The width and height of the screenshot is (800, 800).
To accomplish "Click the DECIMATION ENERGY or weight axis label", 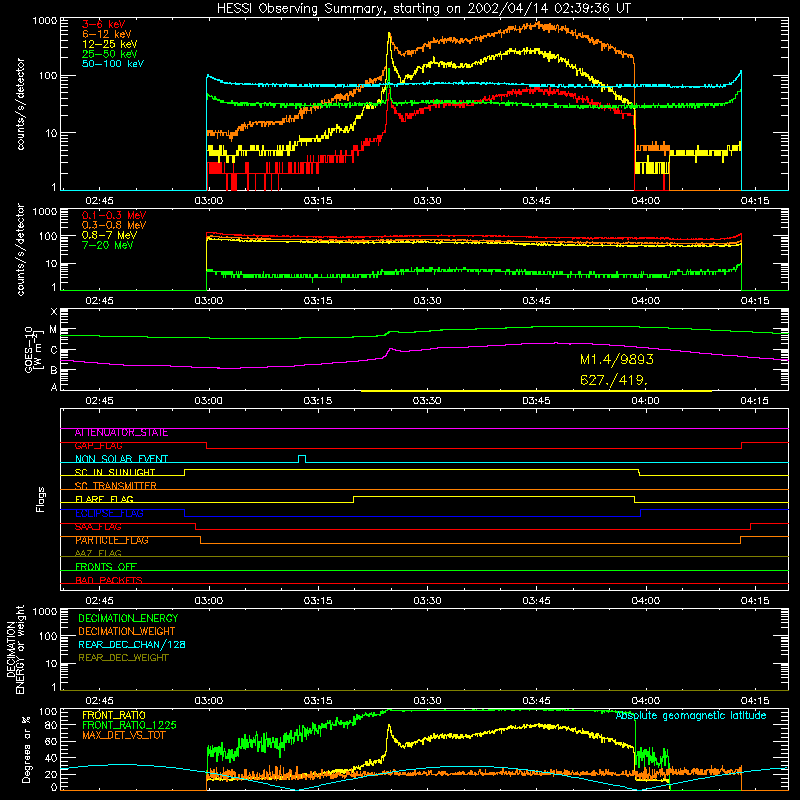I will [x=15, y=649].
